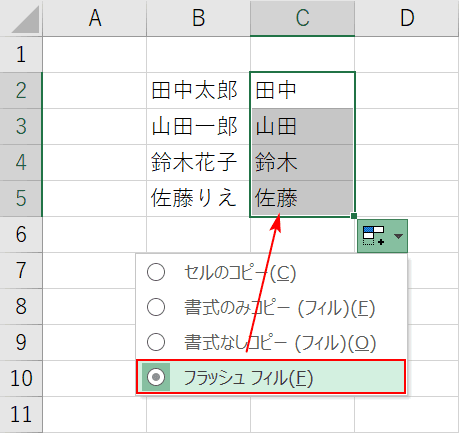Select the フラッシュ フィル radio option
The height and width of the screenshot is (433, 459).
pos(156,377)
